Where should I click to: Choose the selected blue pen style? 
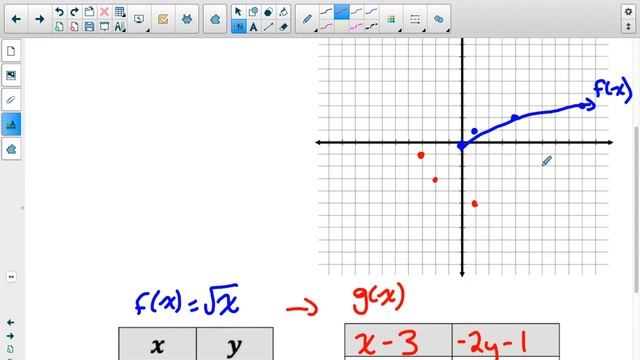pyautogui.click(x=341, y=12)
